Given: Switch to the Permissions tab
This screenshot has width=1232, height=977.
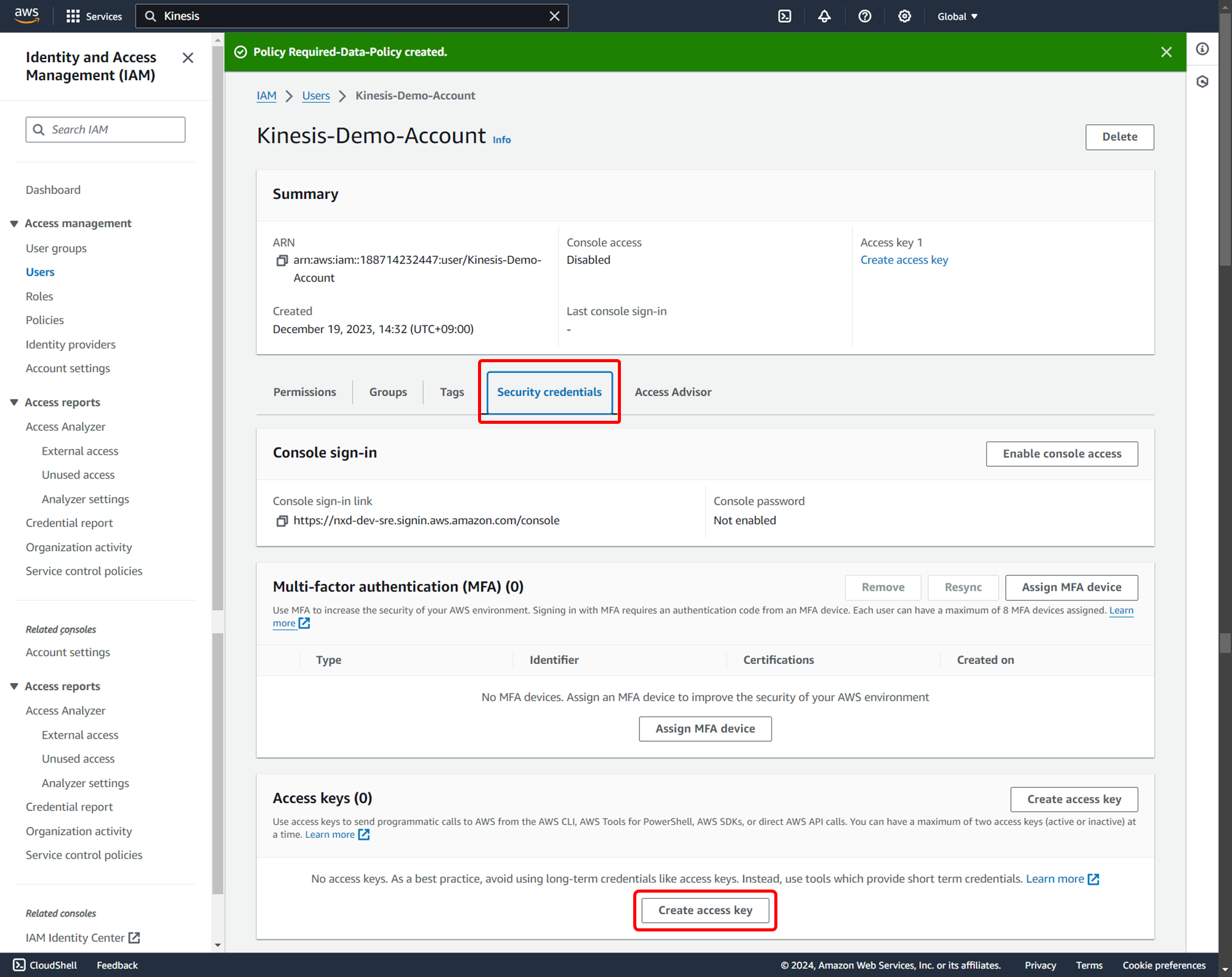Looking at the screenshot, I should point(304,392).
